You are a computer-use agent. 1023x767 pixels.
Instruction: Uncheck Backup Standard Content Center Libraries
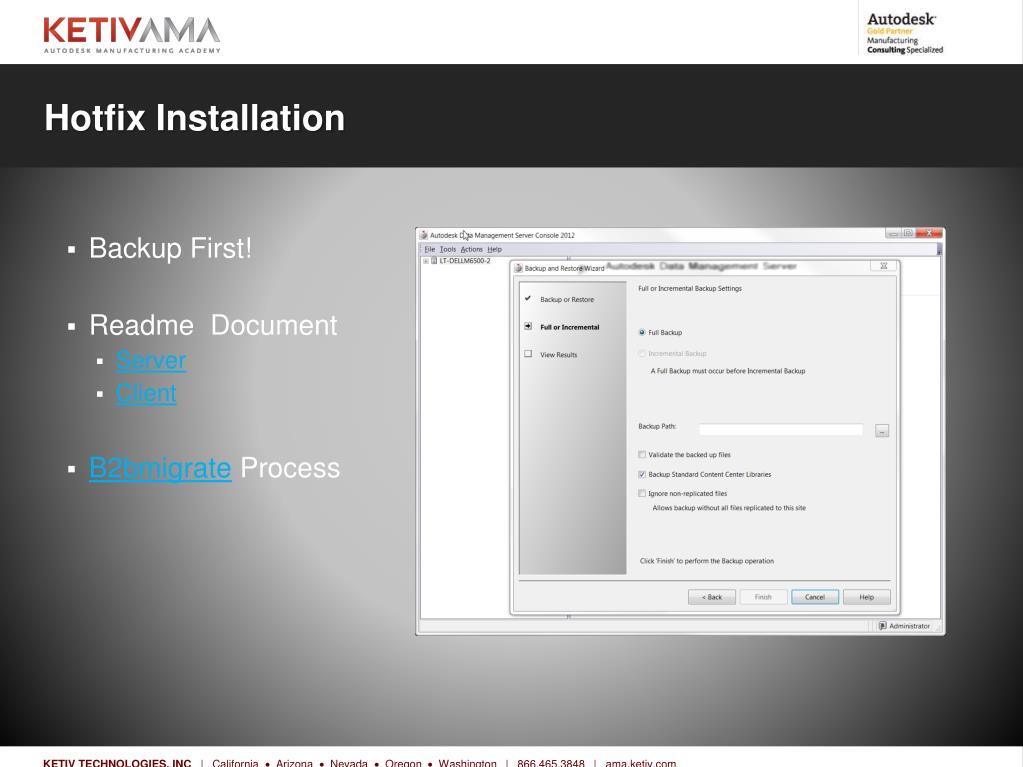642,474
